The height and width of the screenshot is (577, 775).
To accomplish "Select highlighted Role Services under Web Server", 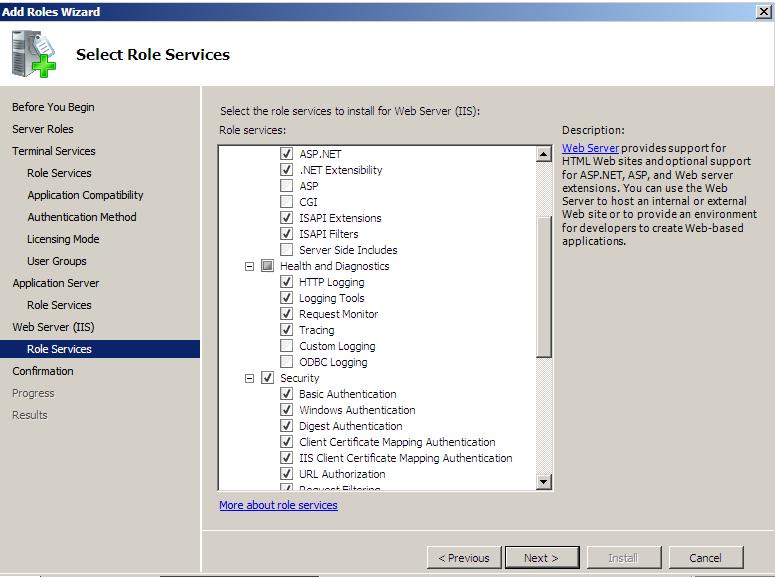I will 100,349.
